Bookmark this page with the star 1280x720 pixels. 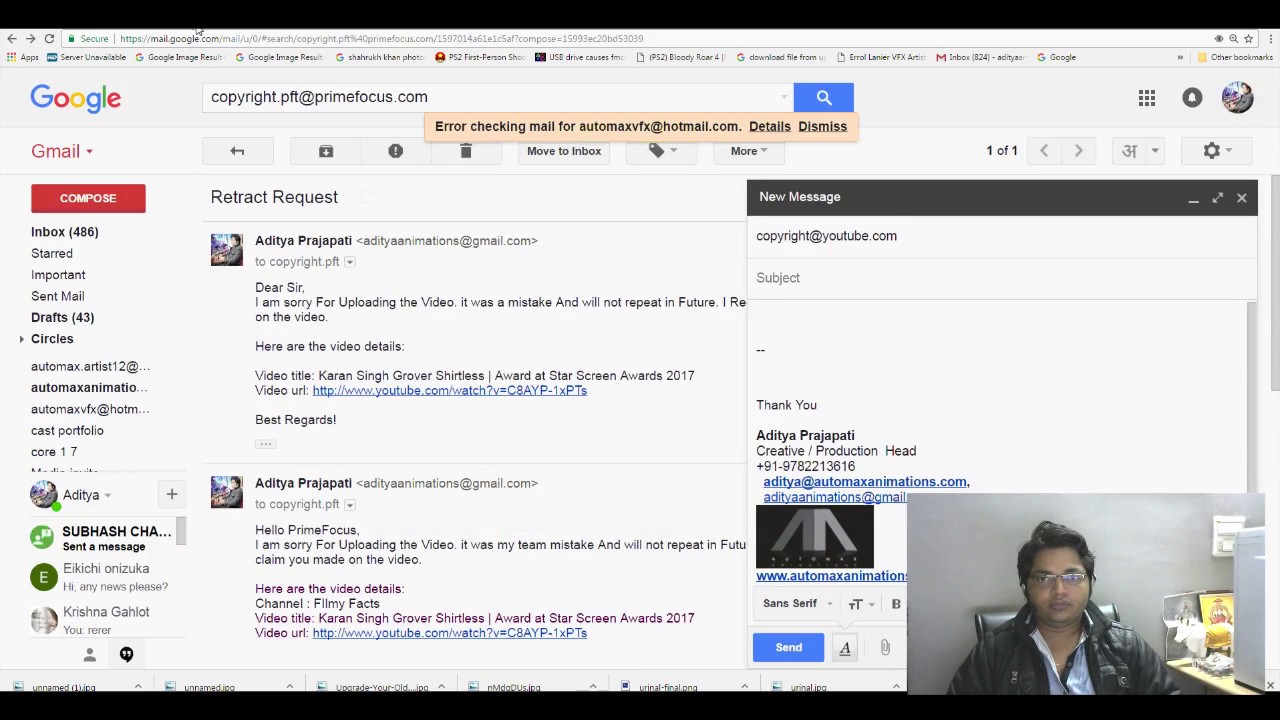coord(1248,38)
